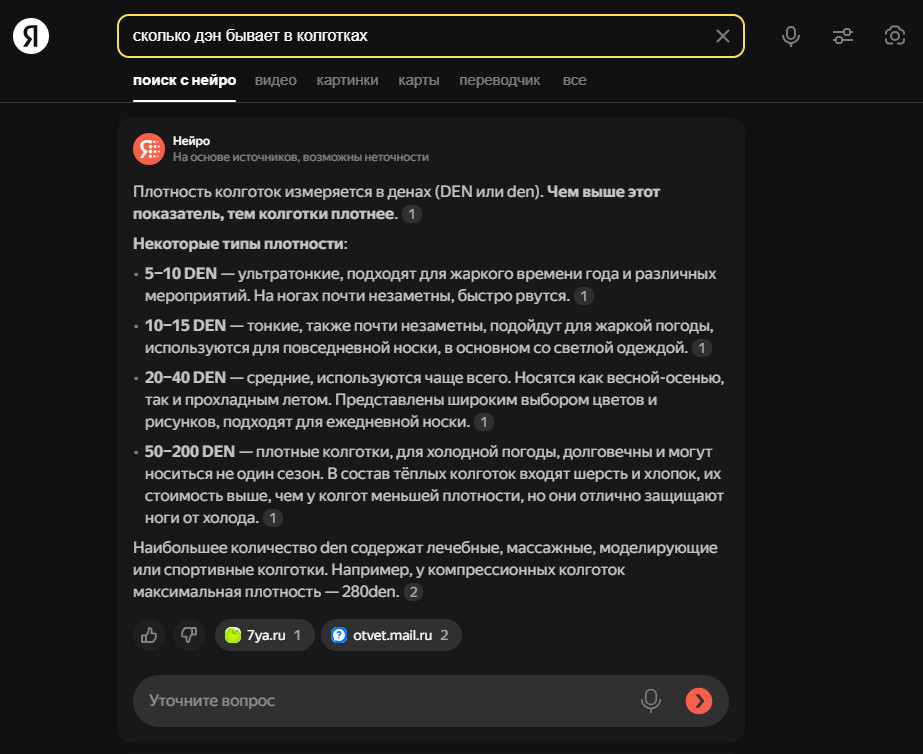This screenshot has height=754, width=923.
Task: Click source badge 2 after 280den
Action: (x=413, y=592)
